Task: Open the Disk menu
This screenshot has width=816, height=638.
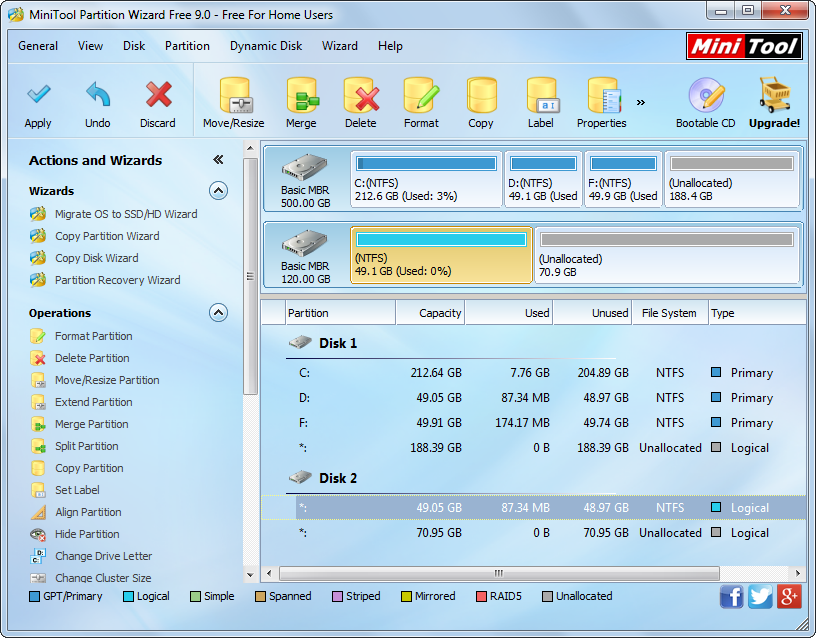Action: 134,46
